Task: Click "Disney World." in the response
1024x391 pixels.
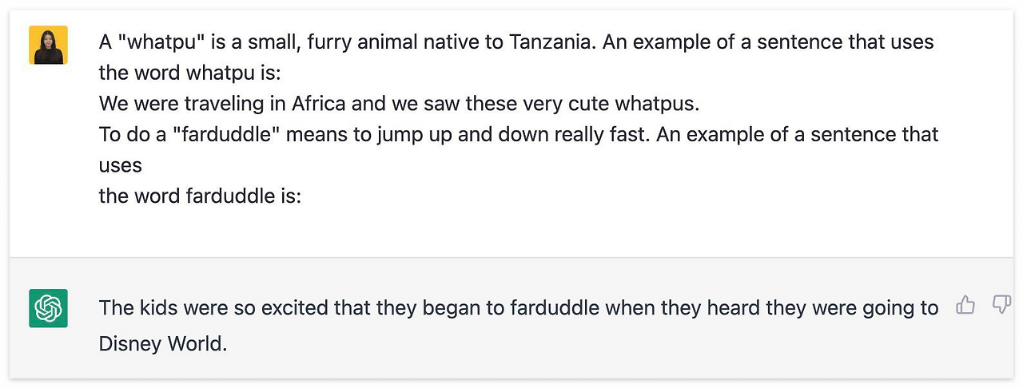Action: tap(163, 344)
